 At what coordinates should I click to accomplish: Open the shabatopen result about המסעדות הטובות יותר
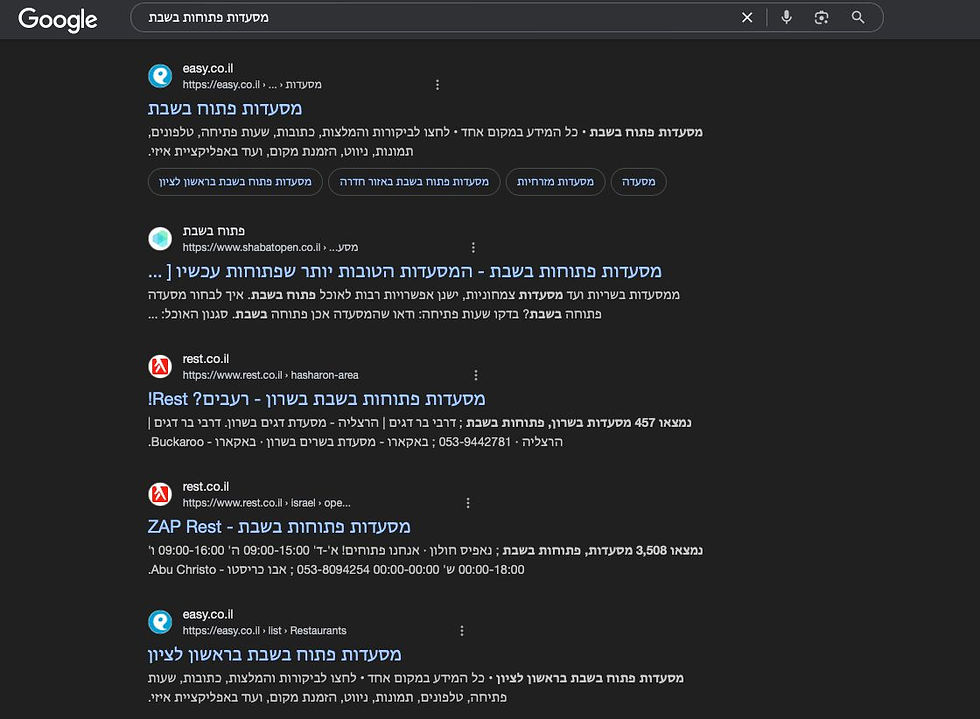point(405,271)
